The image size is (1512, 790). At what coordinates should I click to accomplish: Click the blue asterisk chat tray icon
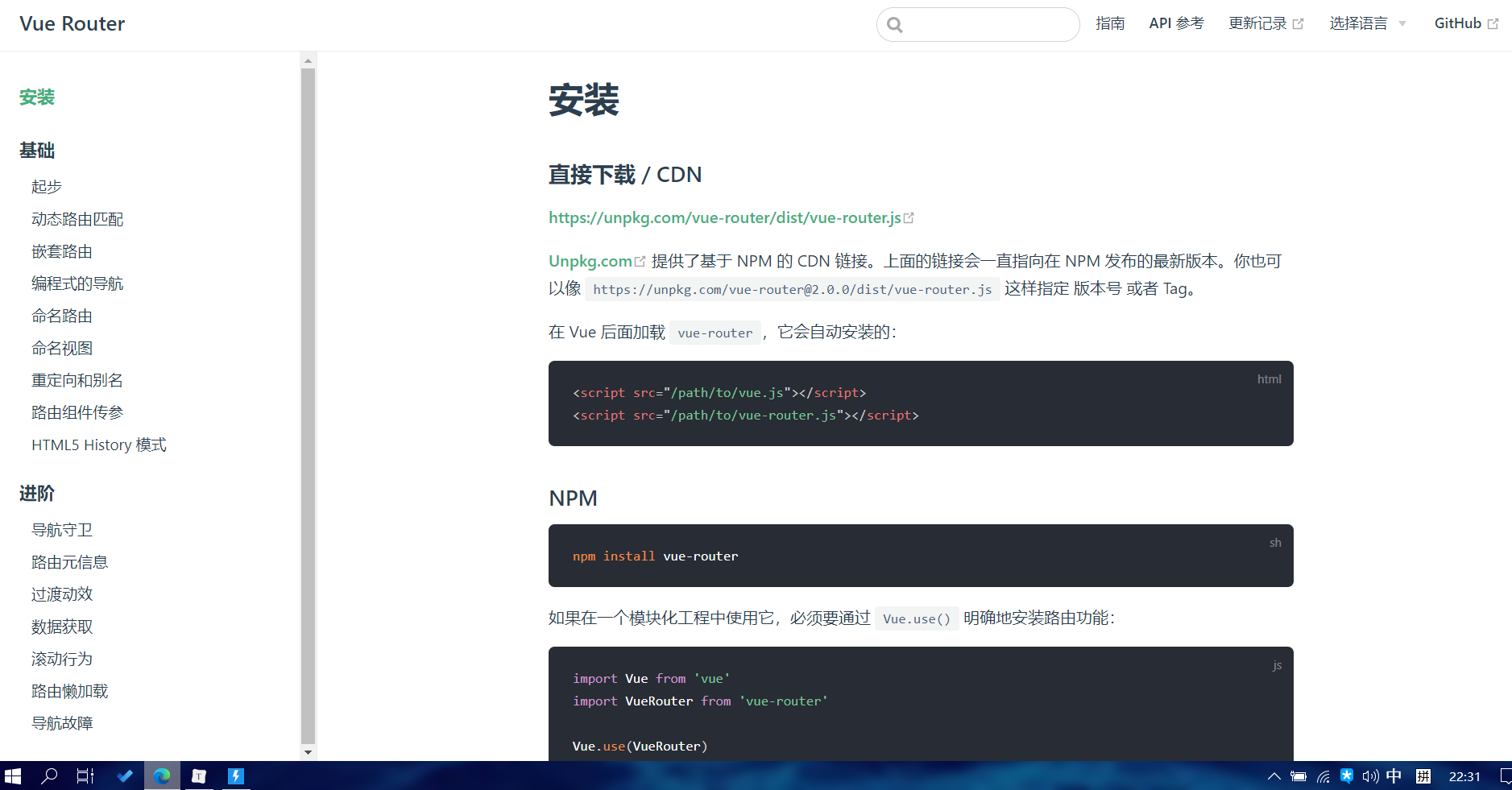[1347, 776]
